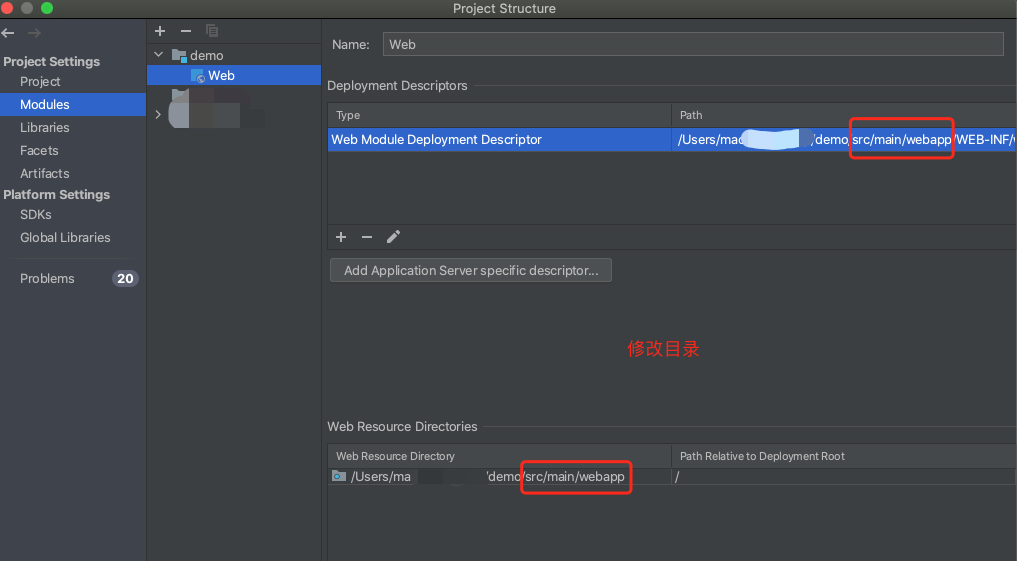Open Facets settings page
The width and height of the screenshot is (1017, 561).
[39, 150]
